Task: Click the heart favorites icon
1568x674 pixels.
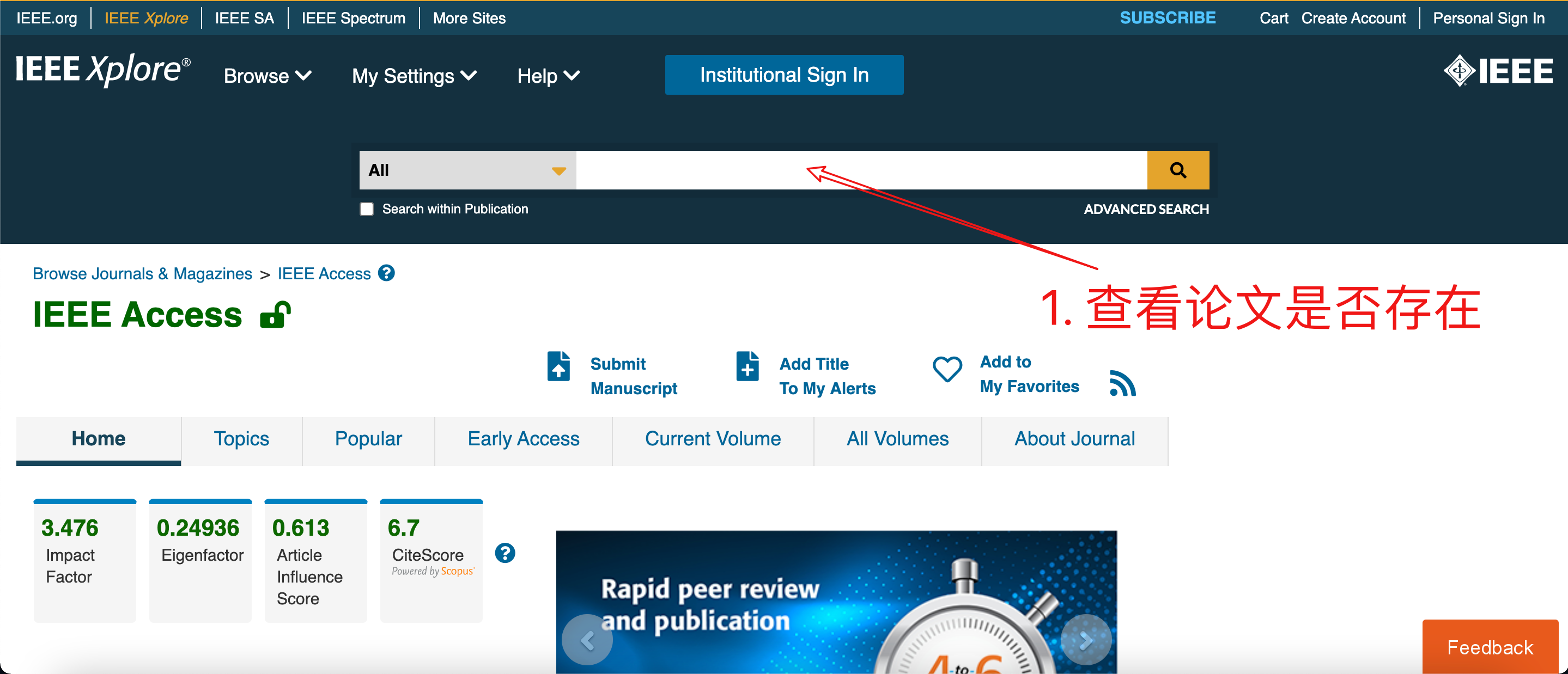Action: pos(947,369)
